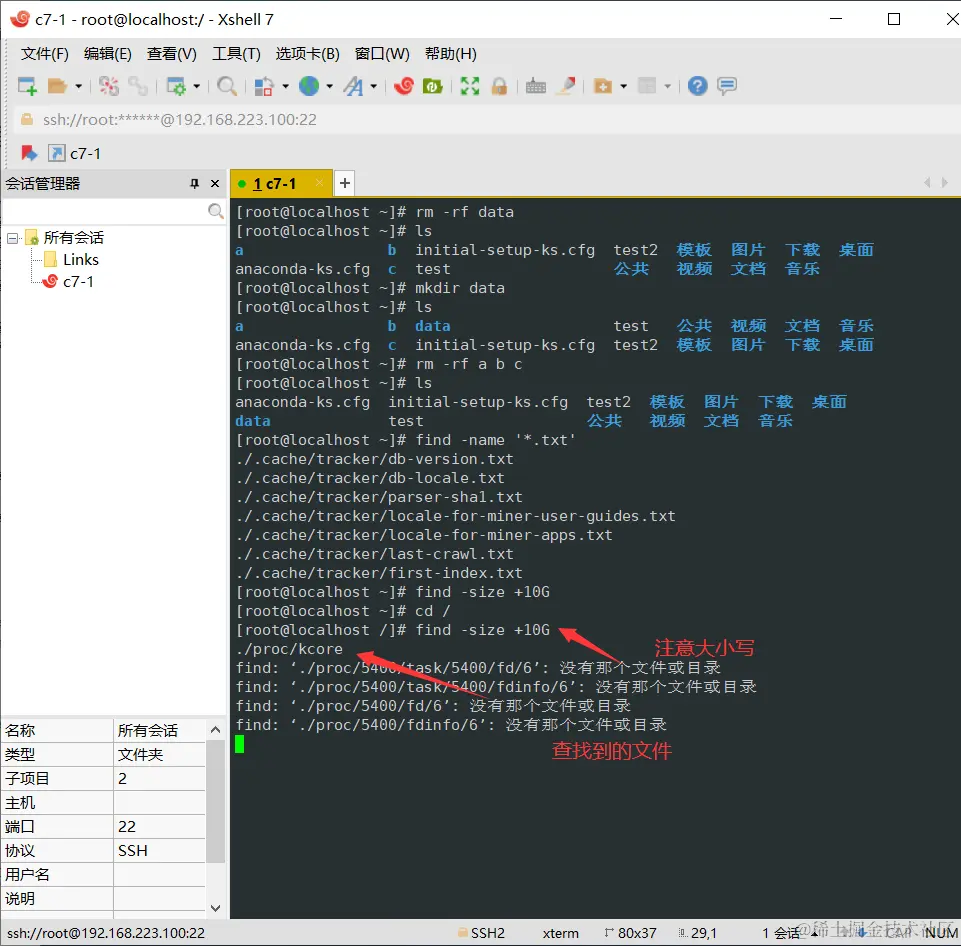Viewport: 961px width, 946px height.
Task: Click the ssh address bar field
Action: [487, 119]
